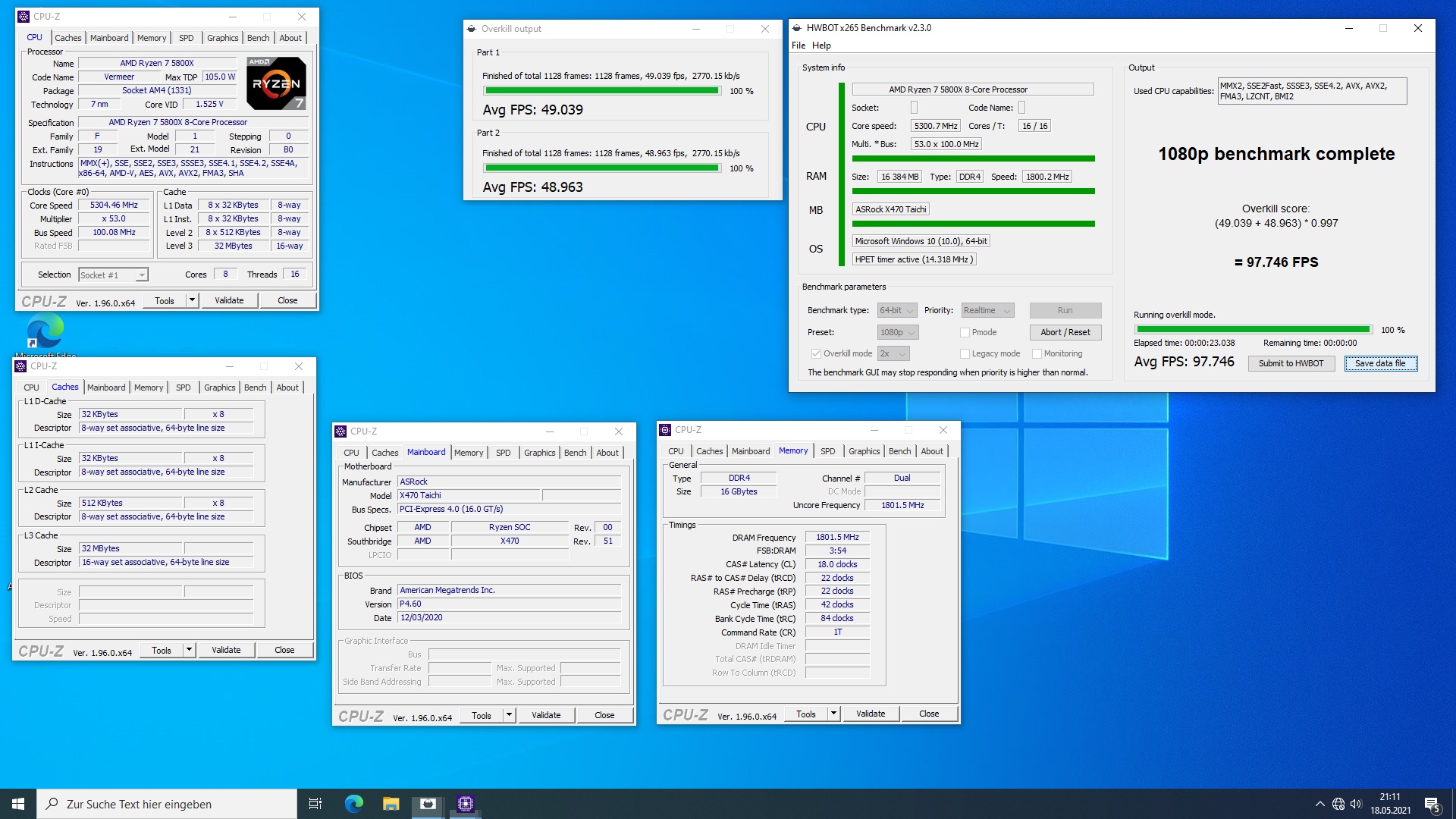Open the Microsoft Edge desktop shortcut
This screenshot has width=1456, height=819.
pyautogui.click(x=45, y=334)
